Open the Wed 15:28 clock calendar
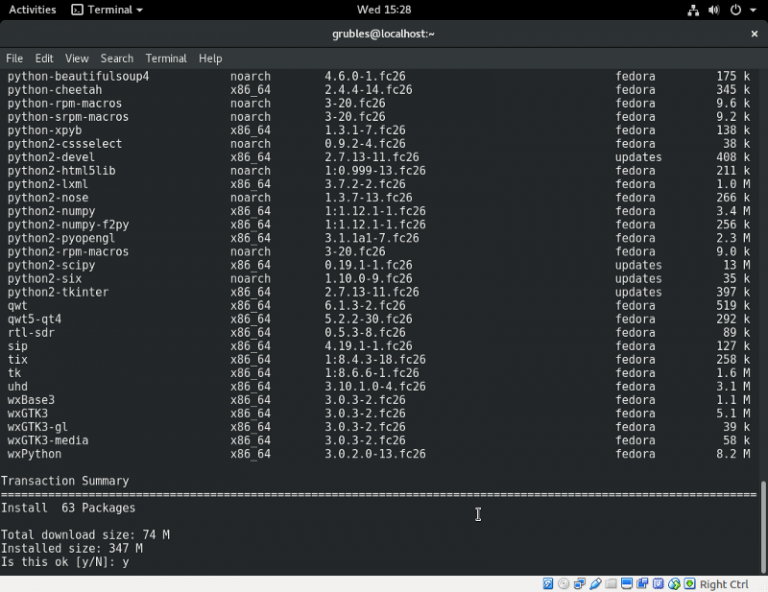This screenshot has height=592, width=768. click(383, 10)
